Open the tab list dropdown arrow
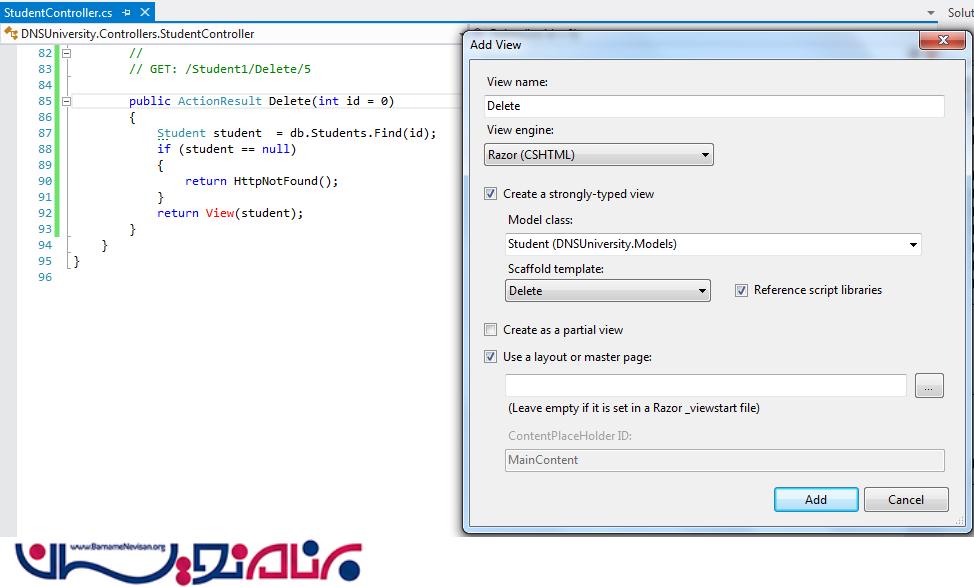The height and width of the screenshot is (587, 974). click(931, 12)
